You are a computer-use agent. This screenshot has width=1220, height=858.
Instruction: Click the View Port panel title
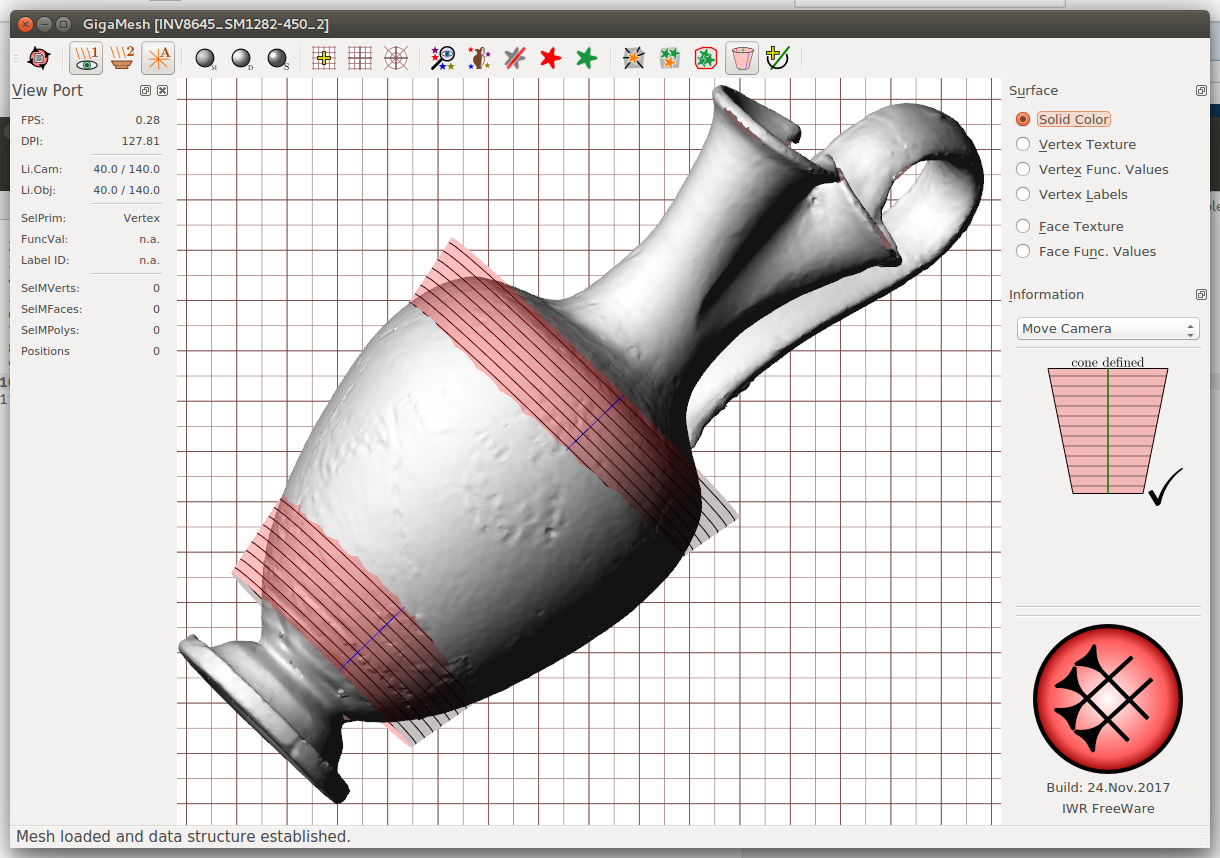tap(48, 91)
